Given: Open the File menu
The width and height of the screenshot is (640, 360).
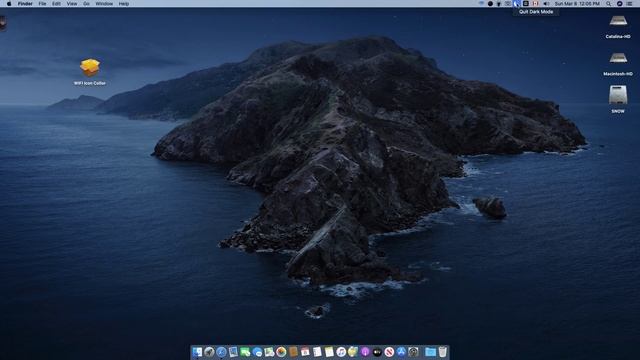Looking at the screenshot, I should 42,4.
